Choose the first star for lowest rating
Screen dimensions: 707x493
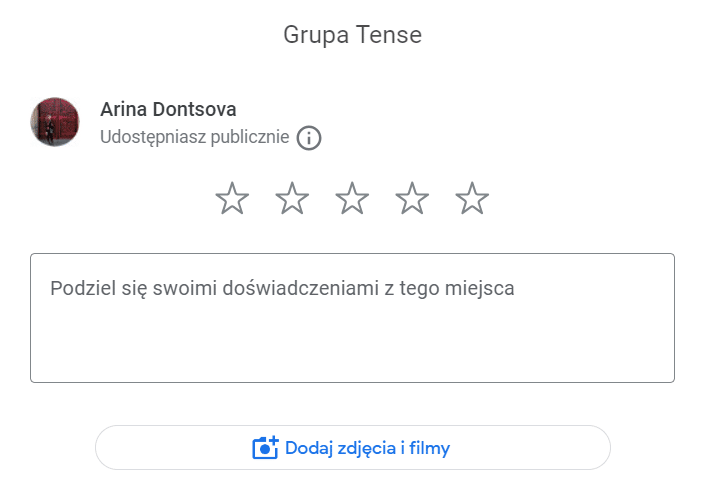pyautogui.click(x=232, y=198)
